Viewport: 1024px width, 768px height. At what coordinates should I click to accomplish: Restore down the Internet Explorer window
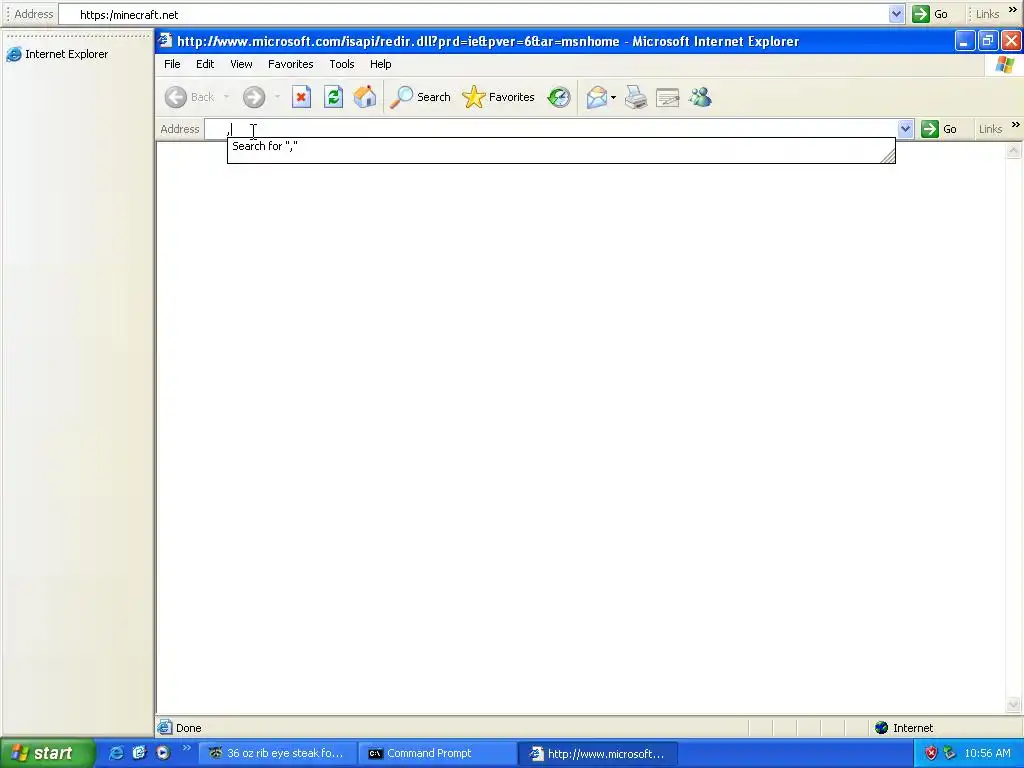pyautogui.click(x=988, y=41)
